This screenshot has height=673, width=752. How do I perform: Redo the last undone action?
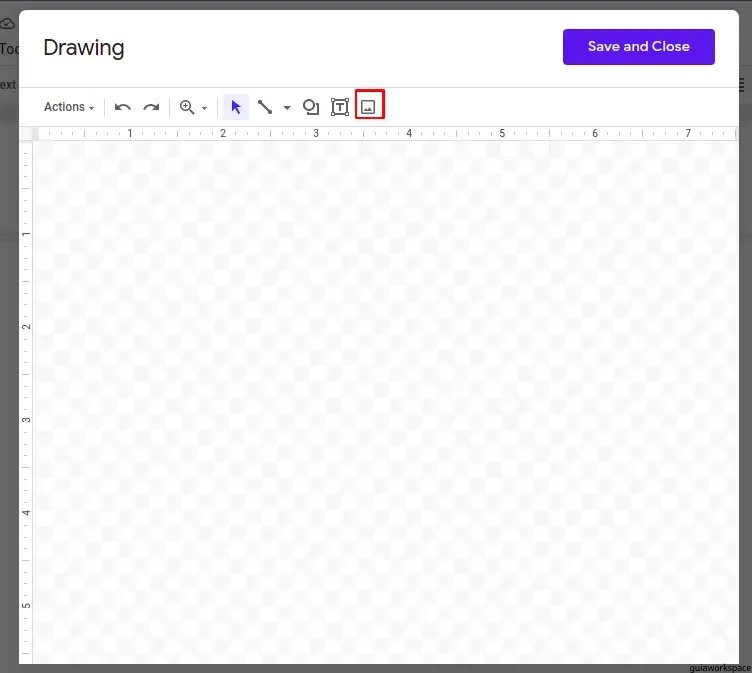pos(151,107)
